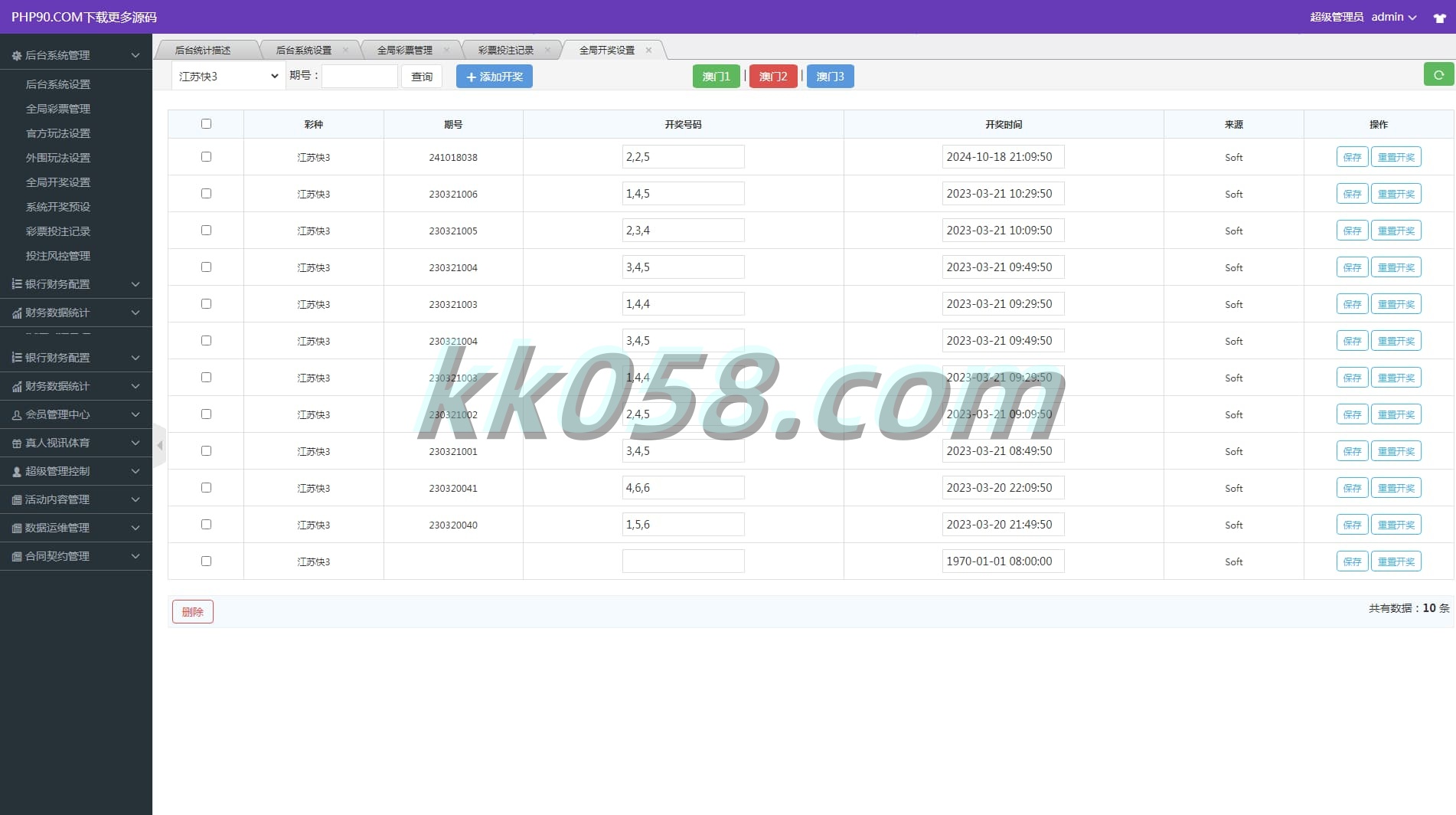Viewport: 1456px width, 815px height.
Task: Click the 删除 delete button
Action: [193, 611]
